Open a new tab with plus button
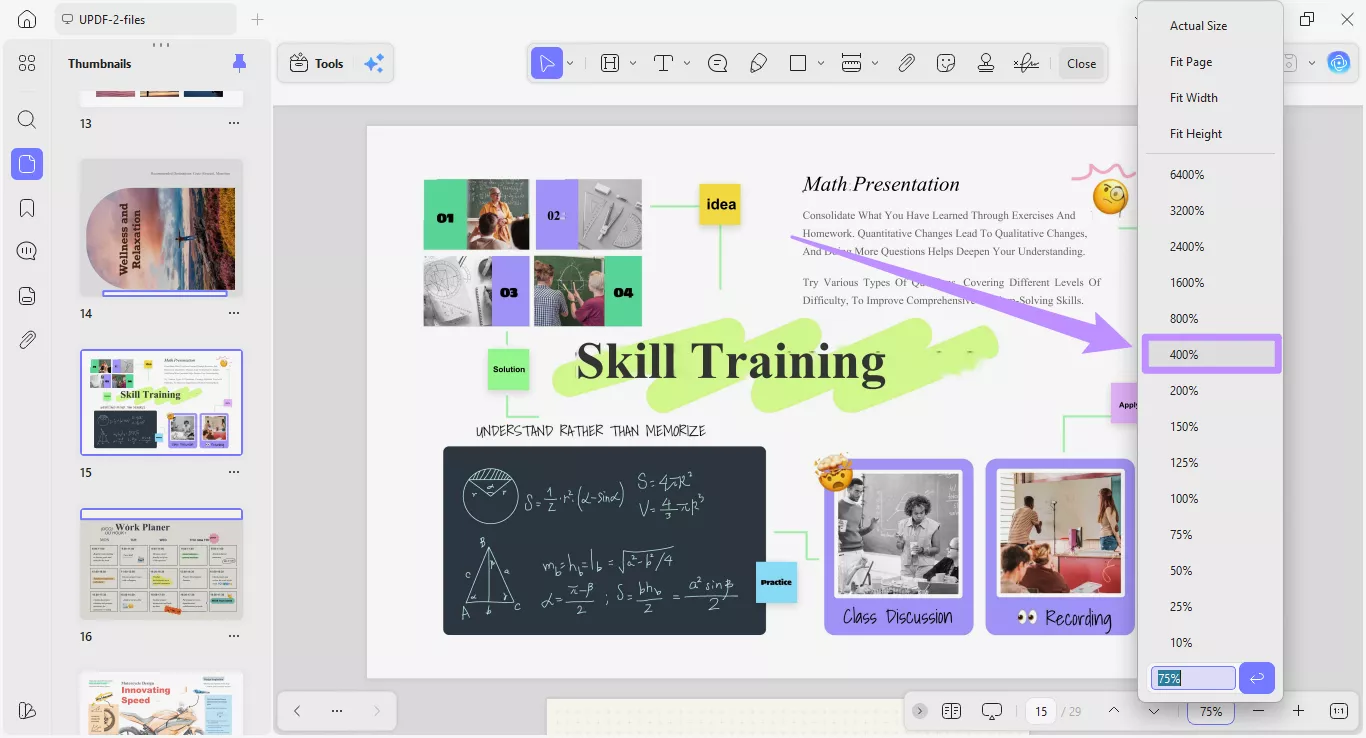 (257, 19)
